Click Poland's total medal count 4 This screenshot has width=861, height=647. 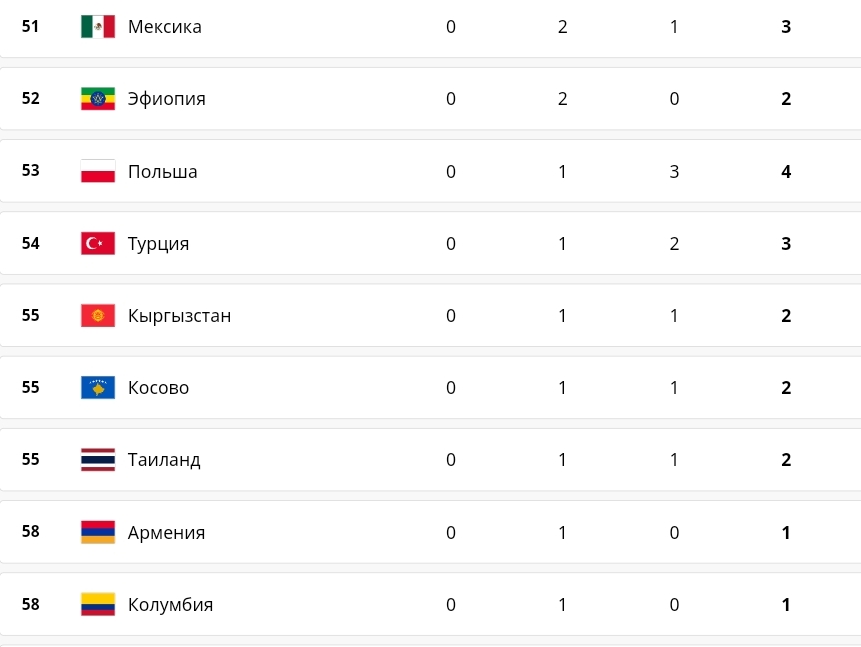pyautogui.click(x=786, y=172)
